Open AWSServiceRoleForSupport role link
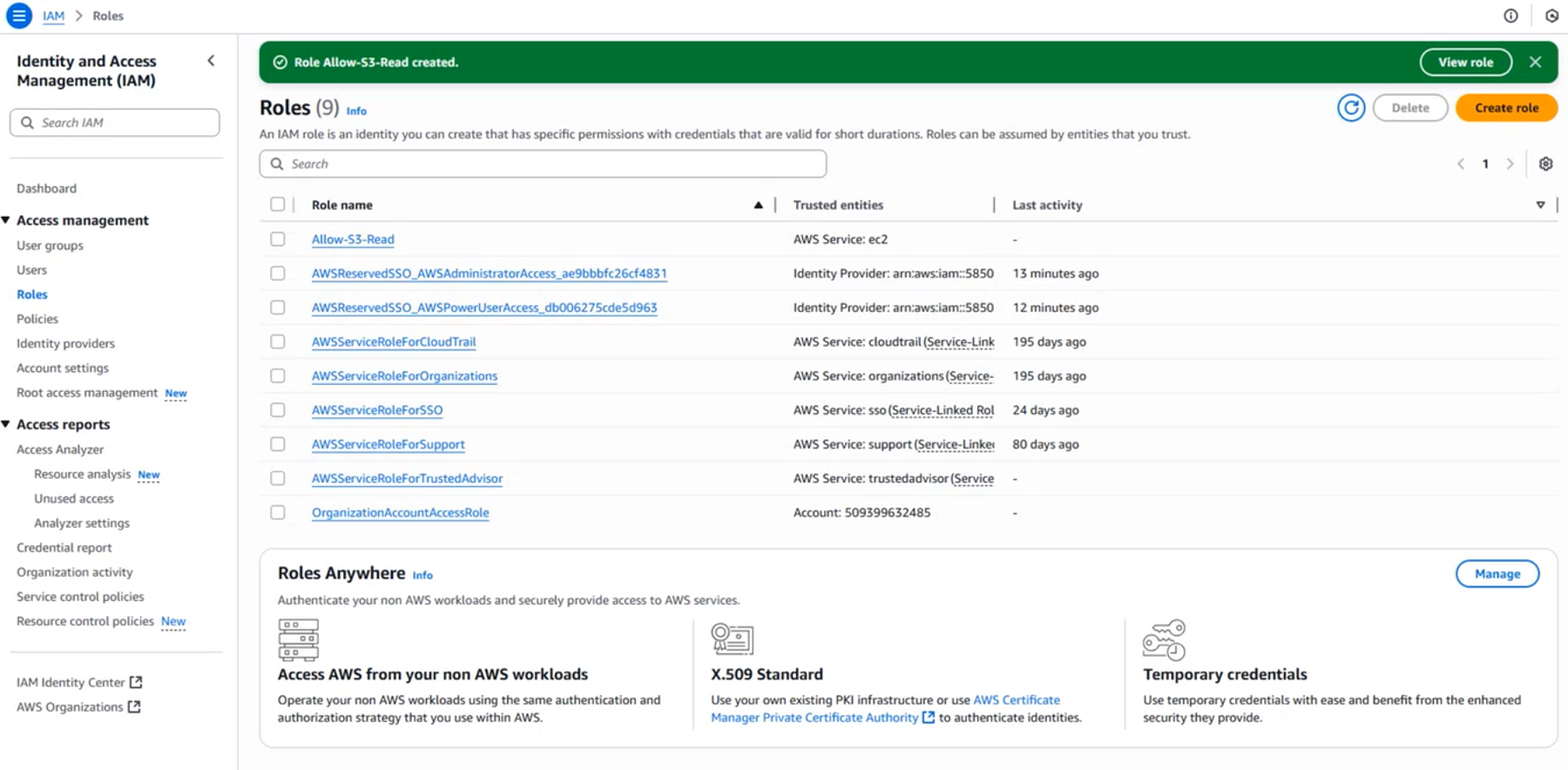Image resolution: width=1568 pixels, height=770 pixels. click(x=389, y=443)
